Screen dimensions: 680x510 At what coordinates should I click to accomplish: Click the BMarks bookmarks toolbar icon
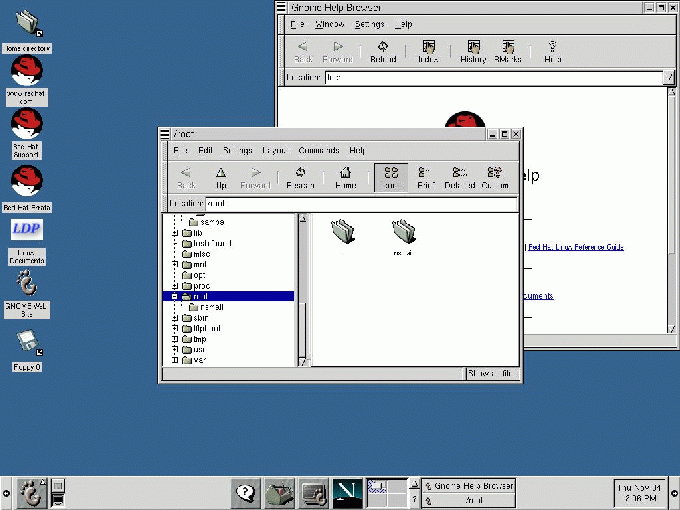508,51
